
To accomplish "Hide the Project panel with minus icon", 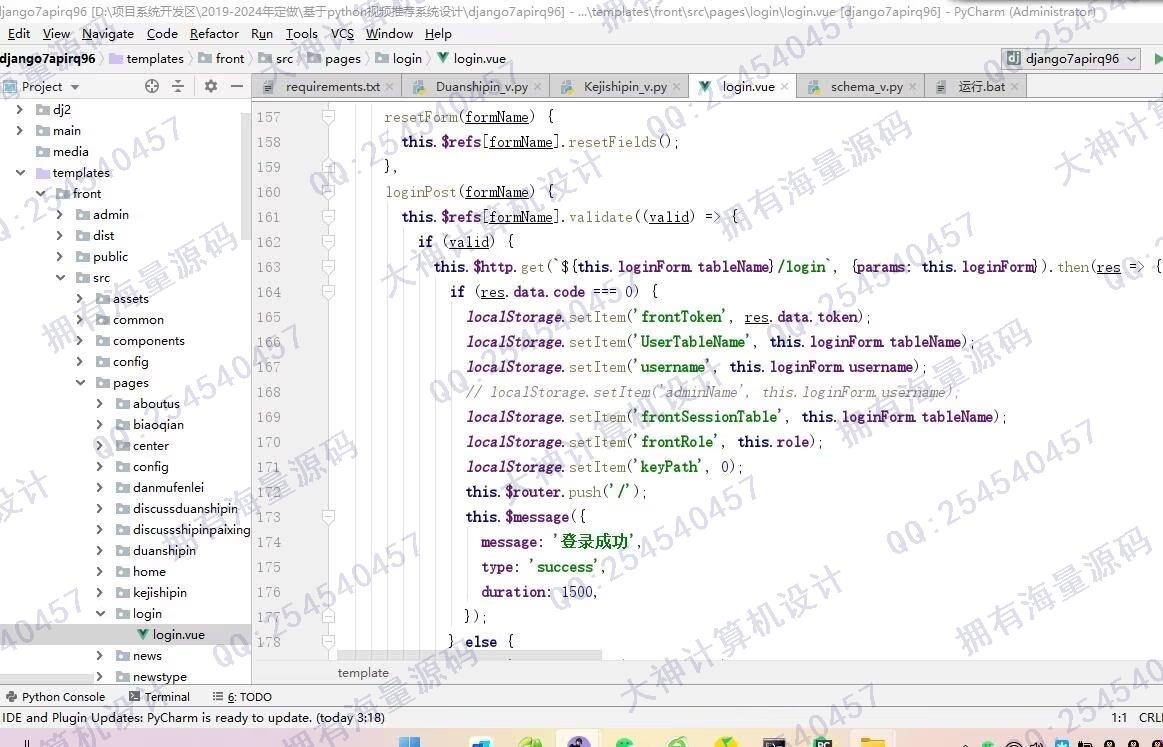I will pos(237,86).
